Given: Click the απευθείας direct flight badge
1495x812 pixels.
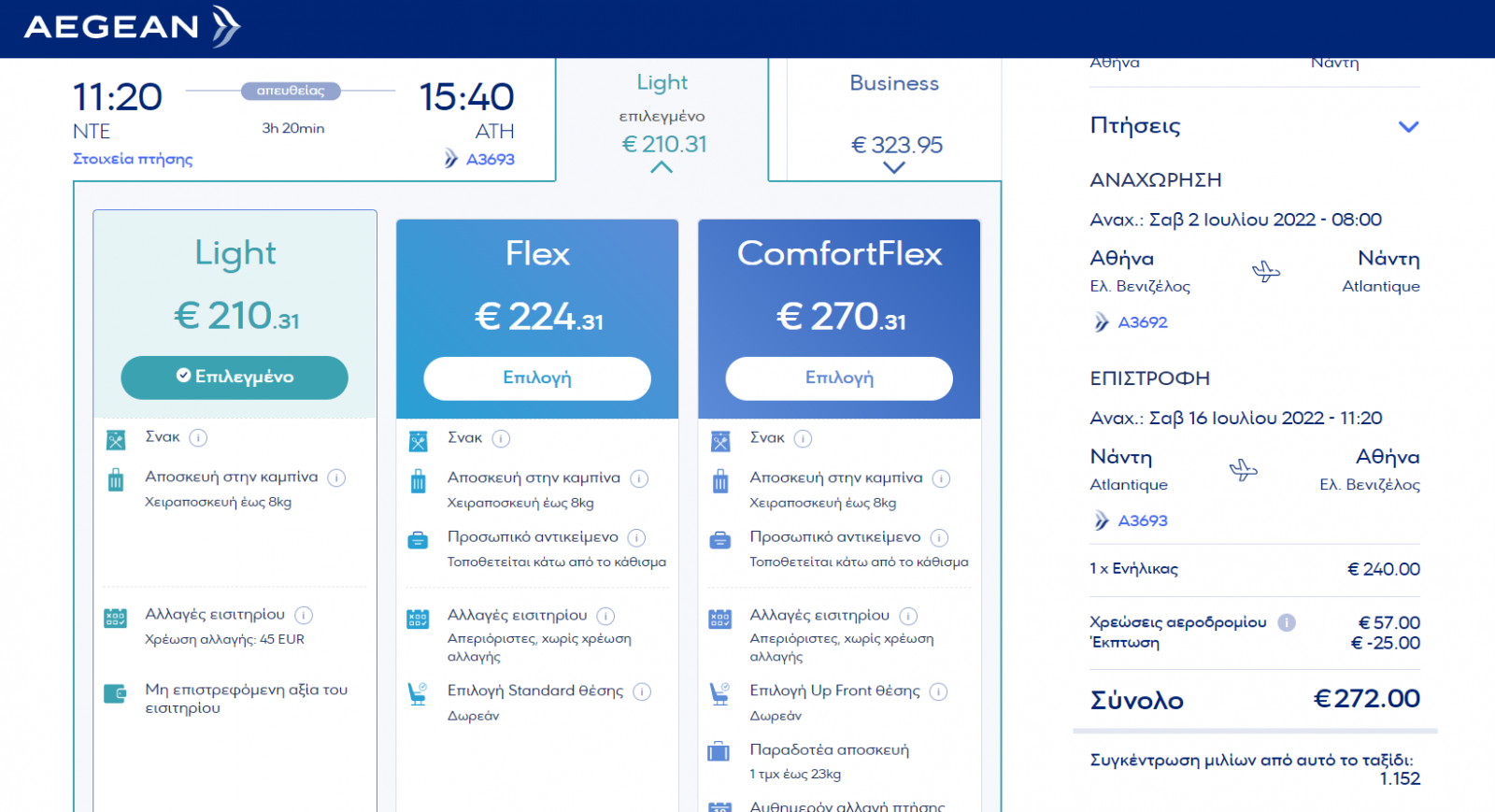Looking at the screenshot, I should [x=291, y=91].
